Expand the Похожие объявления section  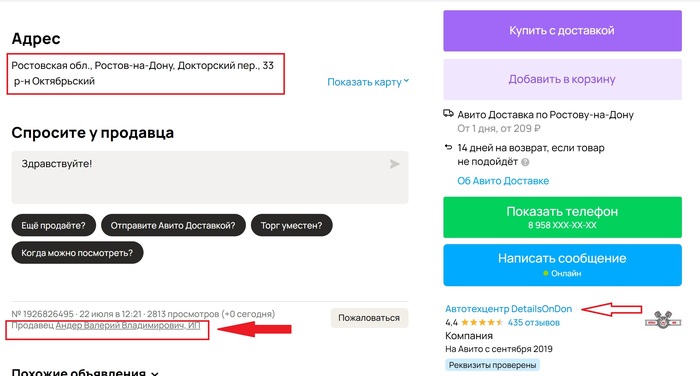tap(85, 372)
